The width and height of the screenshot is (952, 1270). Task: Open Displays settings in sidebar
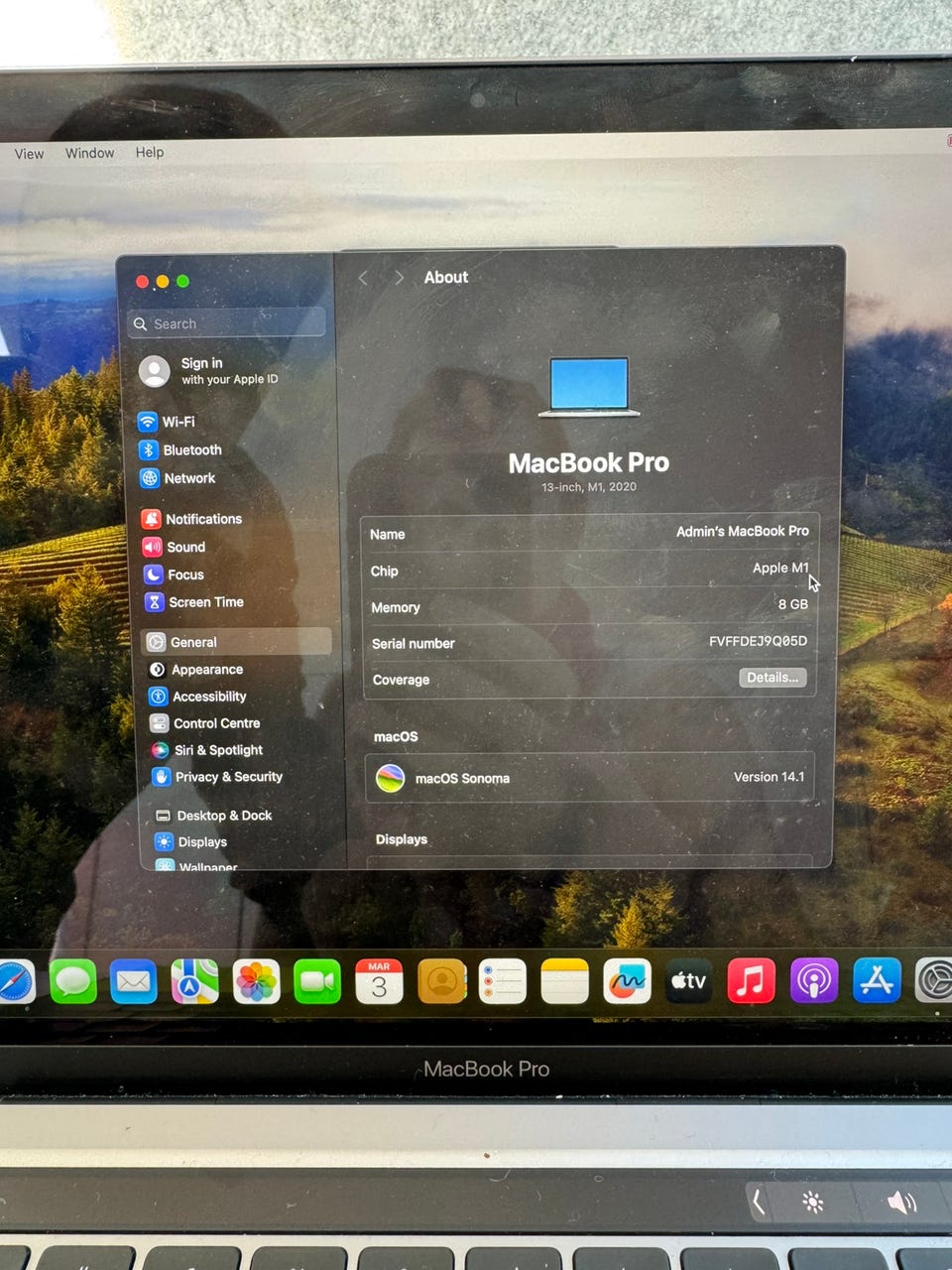point(191,841)
